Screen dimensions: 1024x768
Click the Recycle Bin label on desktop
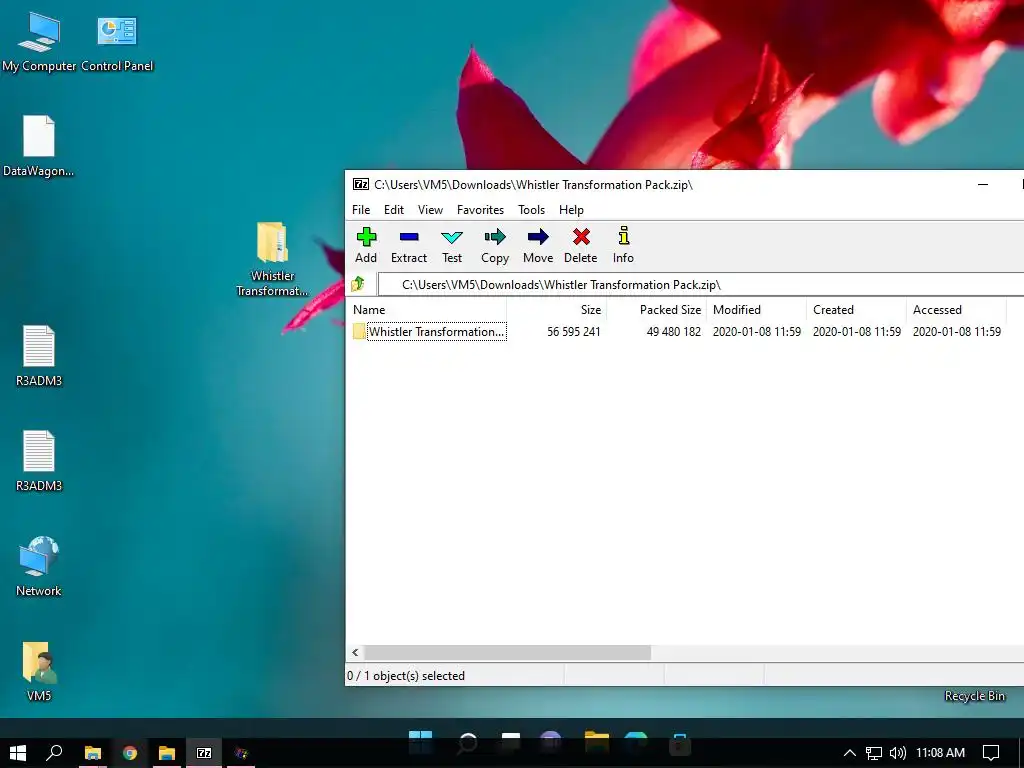[974, 696]
